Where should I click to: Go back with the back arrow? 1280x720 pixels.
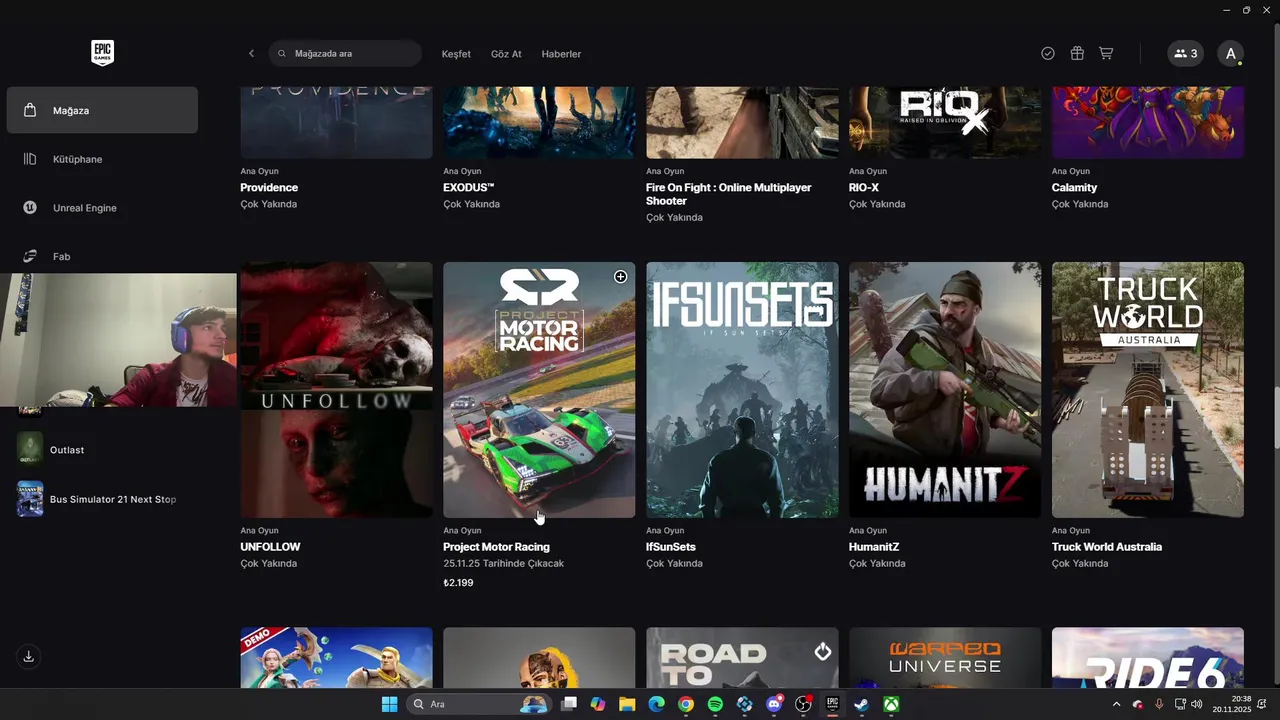pyautogui.click(x=251, y=54)
